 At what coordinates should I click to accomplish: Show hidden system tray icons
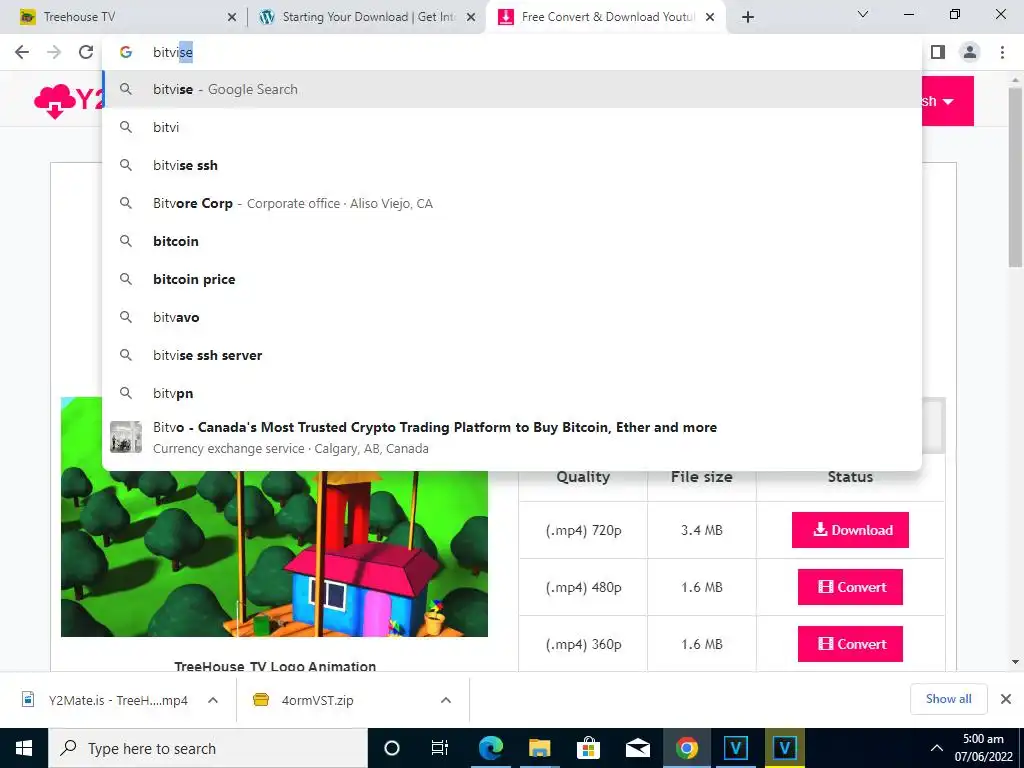pyautogui.click(x=936, y=748)
